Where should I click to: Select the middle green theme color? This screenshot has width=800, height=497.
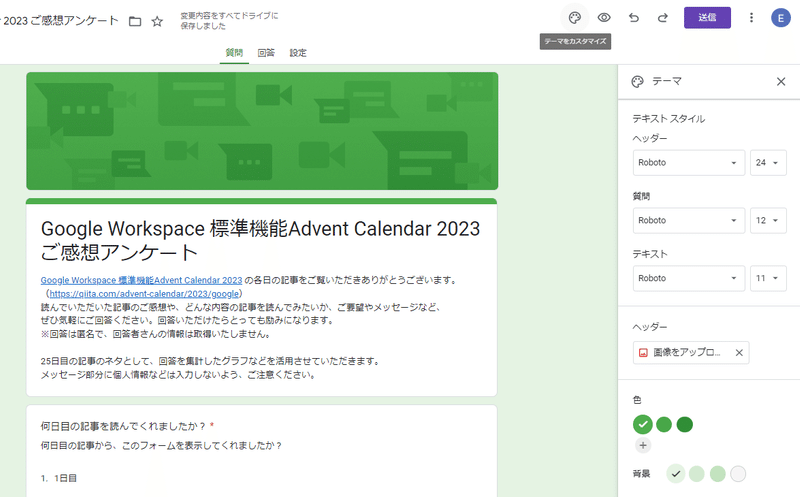[664, 425]
